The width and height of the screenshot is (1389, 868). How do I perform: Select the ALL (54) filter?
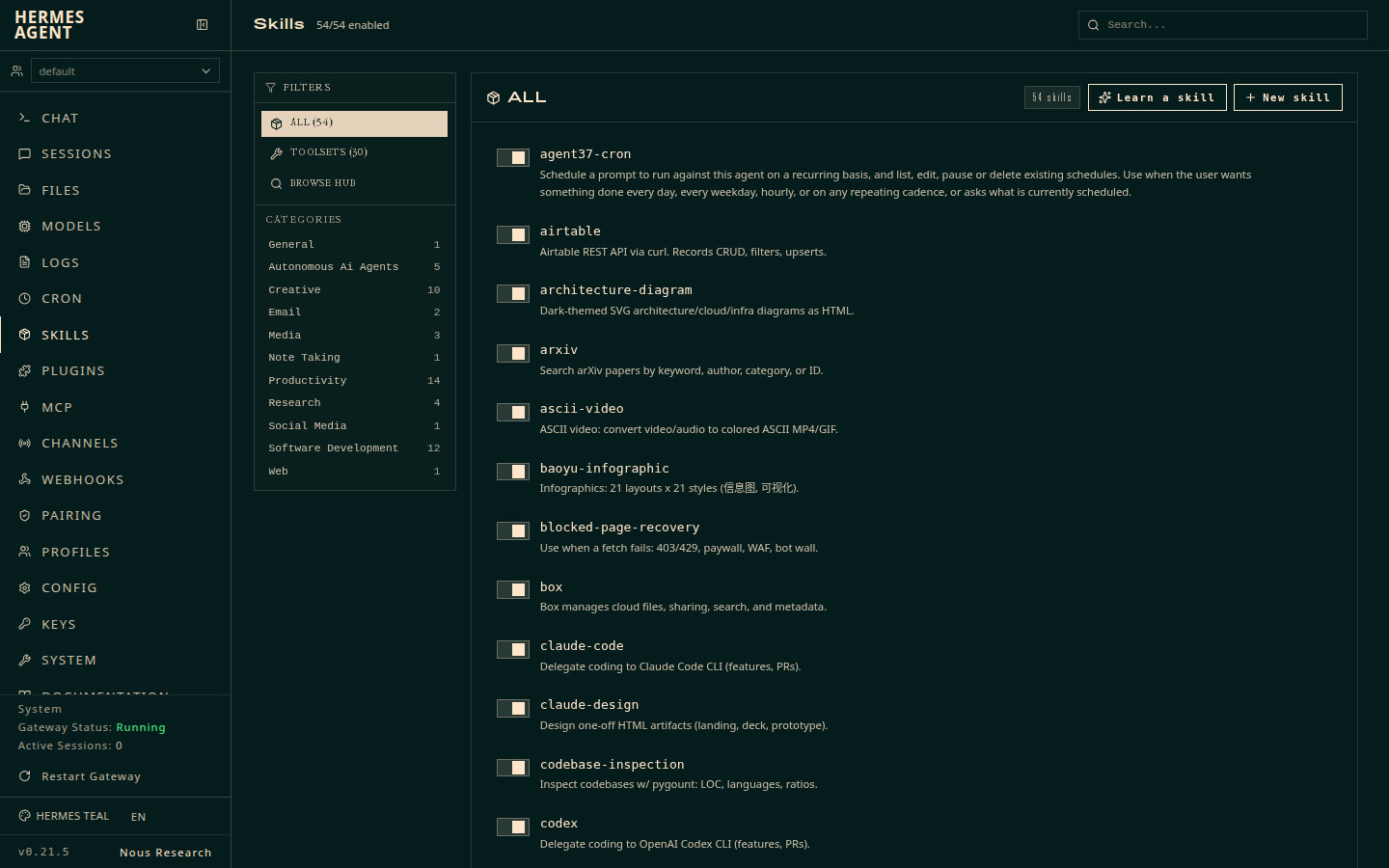tap(354, 123)
